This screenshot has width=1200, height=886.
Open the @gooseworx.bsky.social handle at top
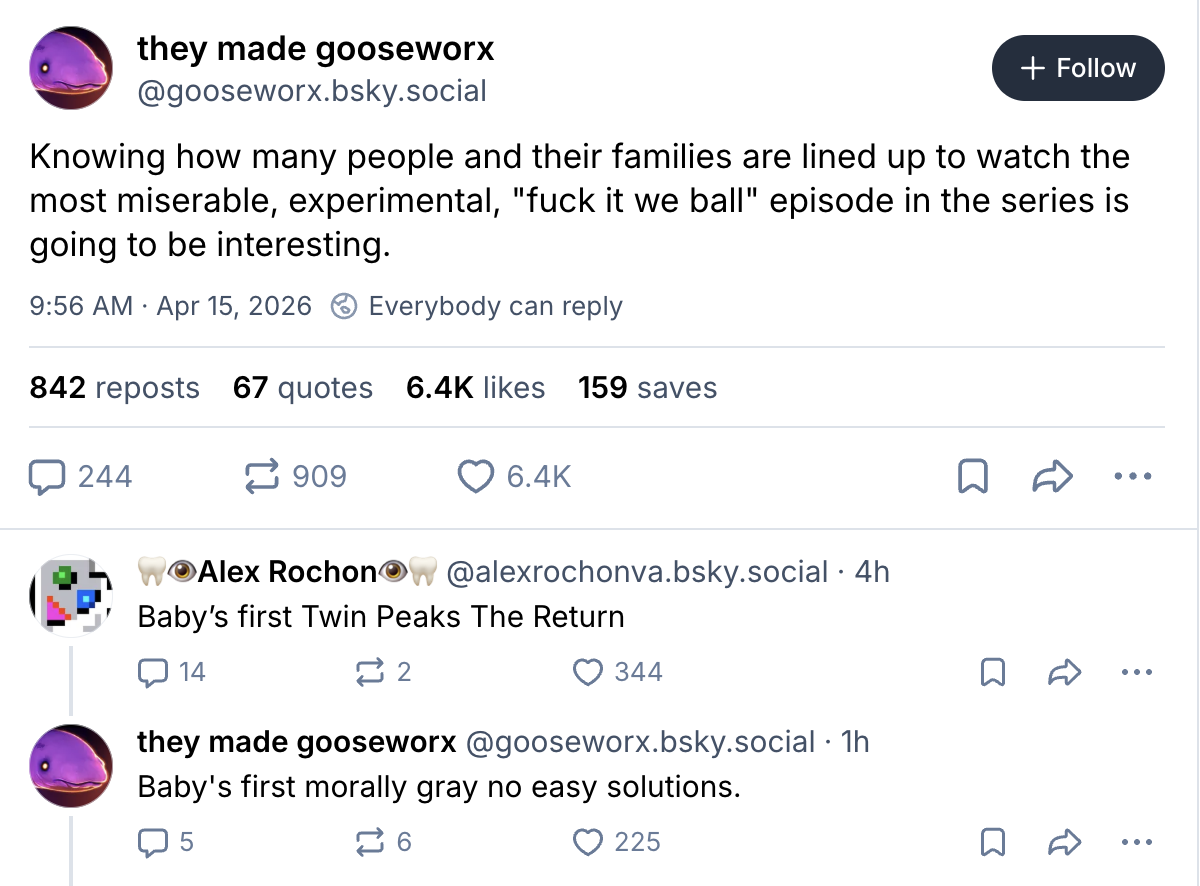tap(311, 92)
